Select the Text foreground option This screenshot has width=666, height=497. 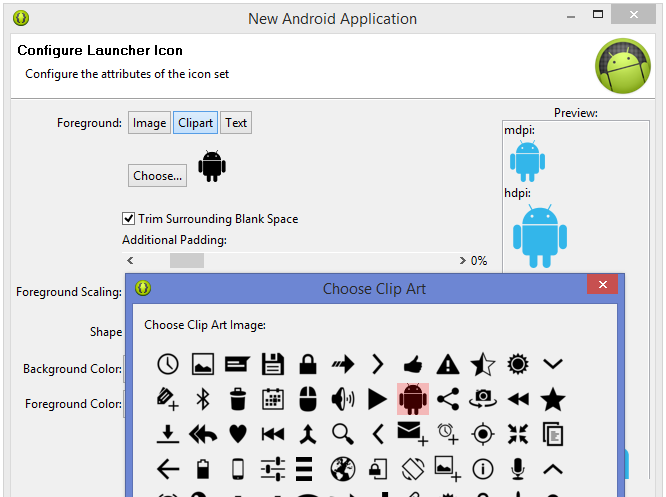[x=236, y=123]
